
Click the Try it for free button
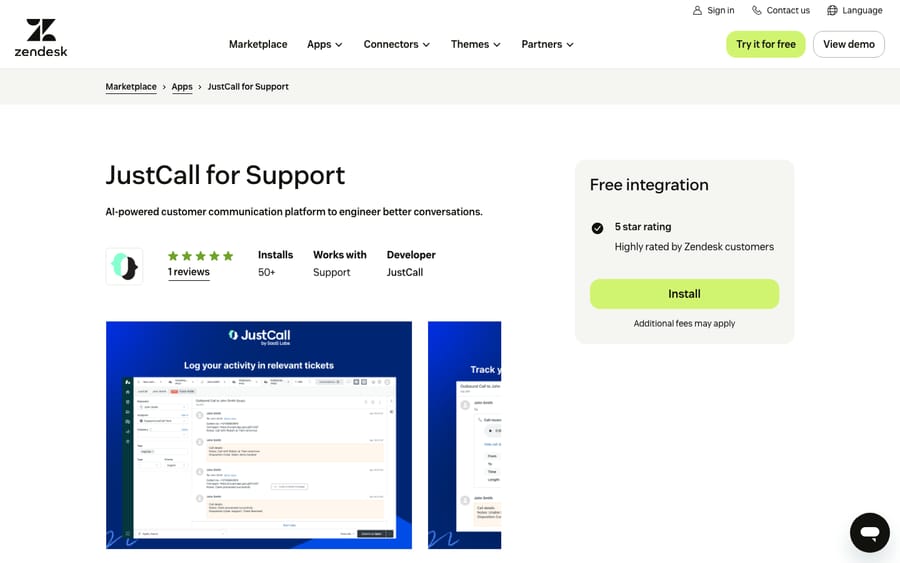pyautogui.click(x=766, y=44)
